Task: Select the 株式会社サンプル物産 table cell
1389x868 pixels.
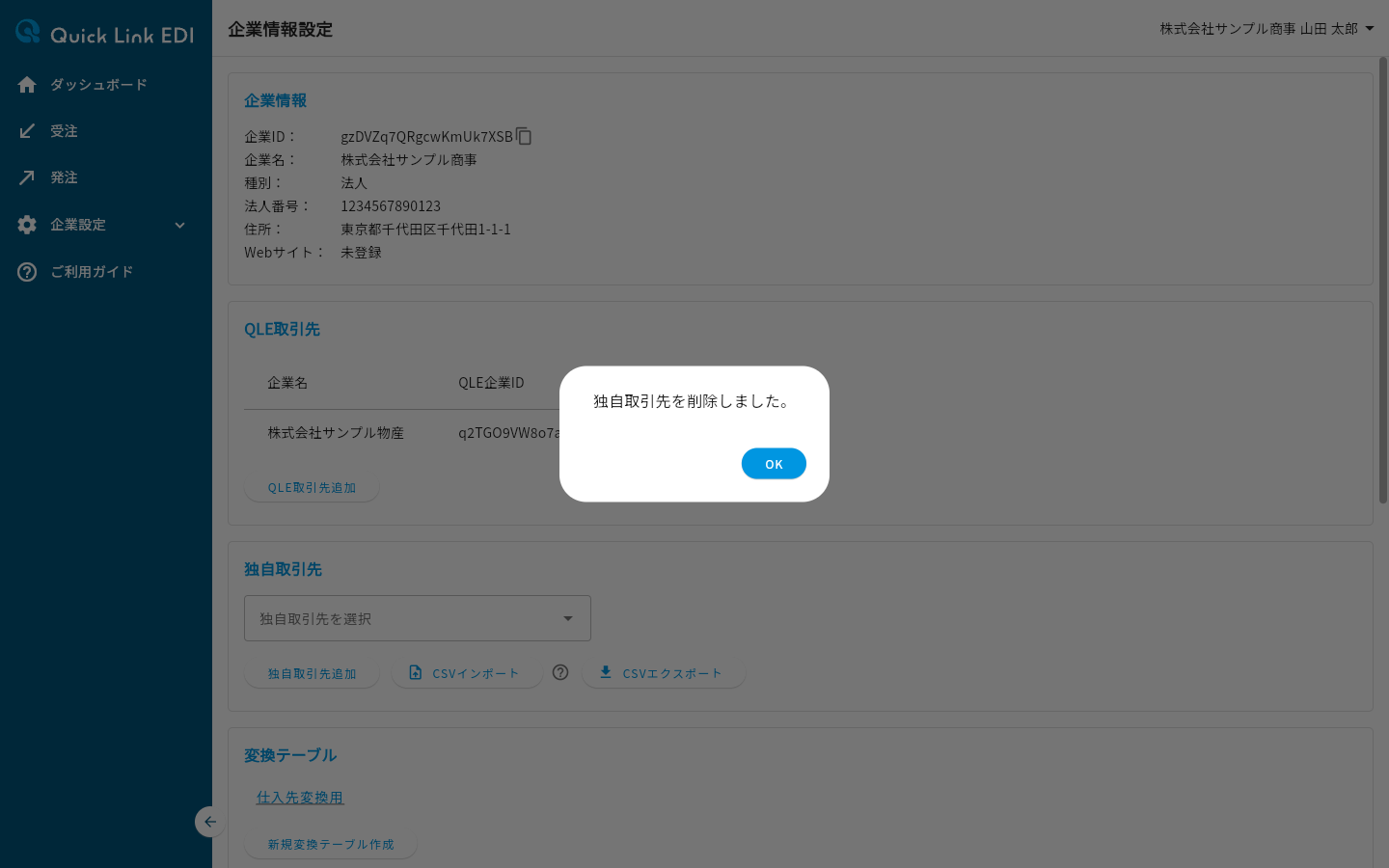Action: pos(336,433)
